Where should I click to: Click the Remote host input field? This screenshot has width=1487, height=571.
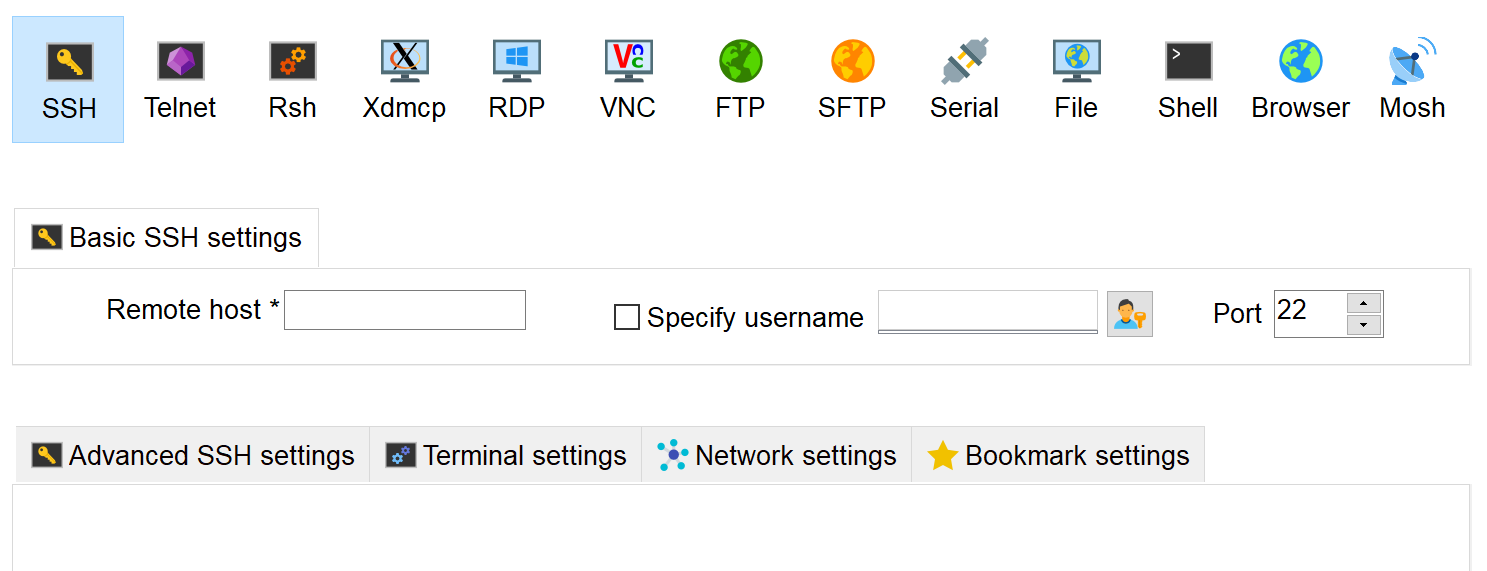(405, 310)
